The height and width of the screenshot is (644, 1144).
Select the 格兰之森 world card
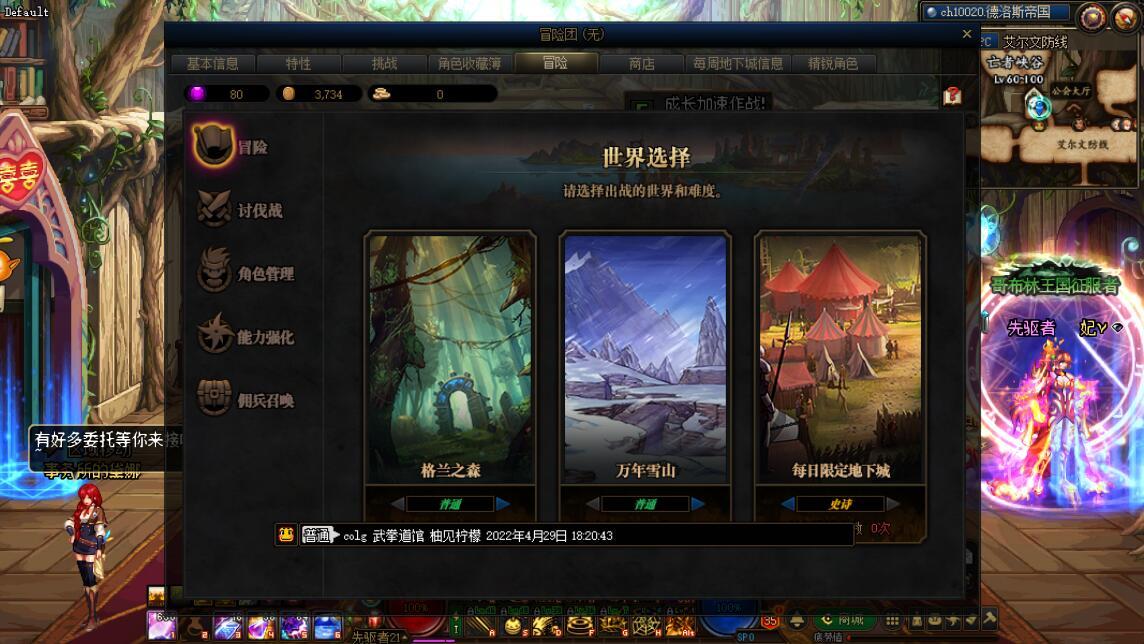(450, 357)
